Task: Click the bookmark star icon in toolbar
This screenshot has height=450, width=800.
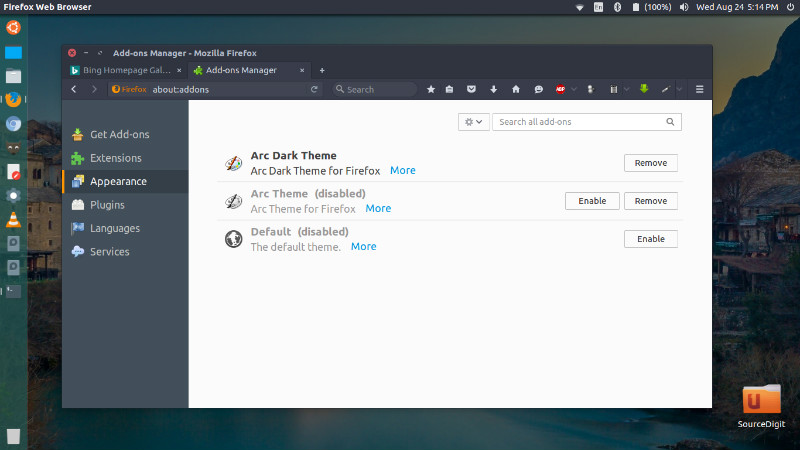Action: click(431, 89)
